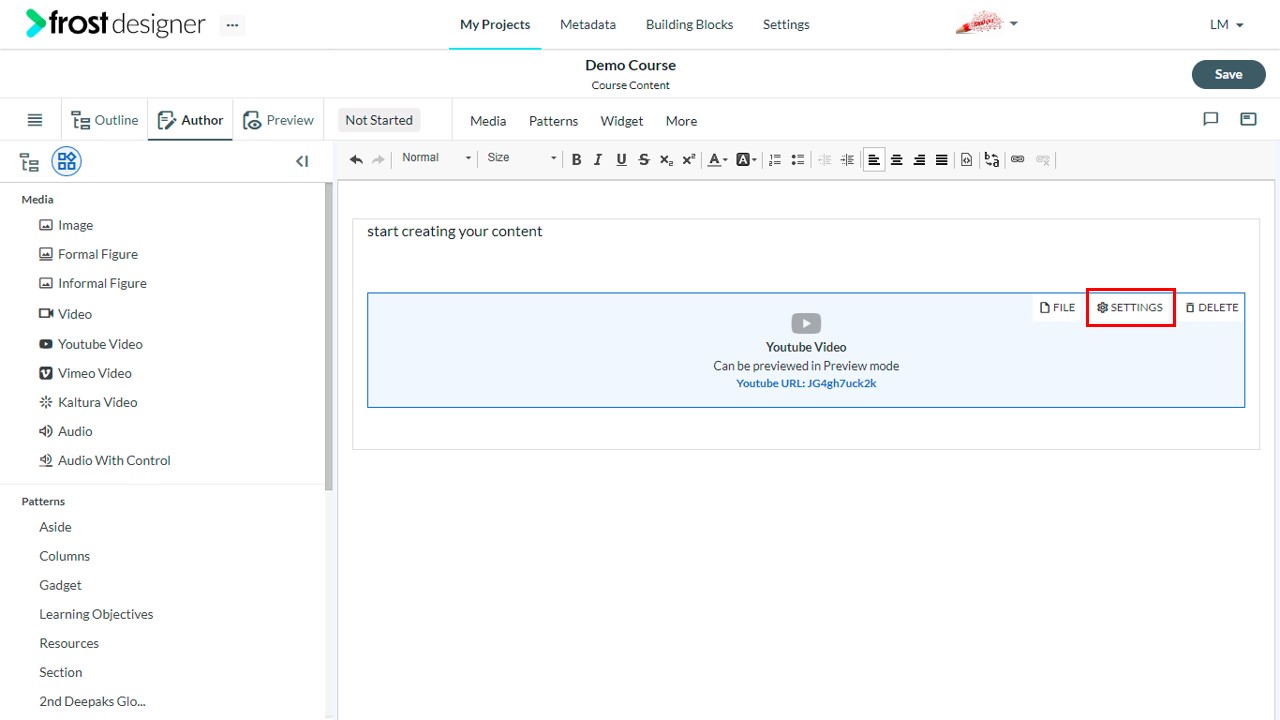Open the Metadata tab
Screen dimensions: 1280x720
click(588, 24)
